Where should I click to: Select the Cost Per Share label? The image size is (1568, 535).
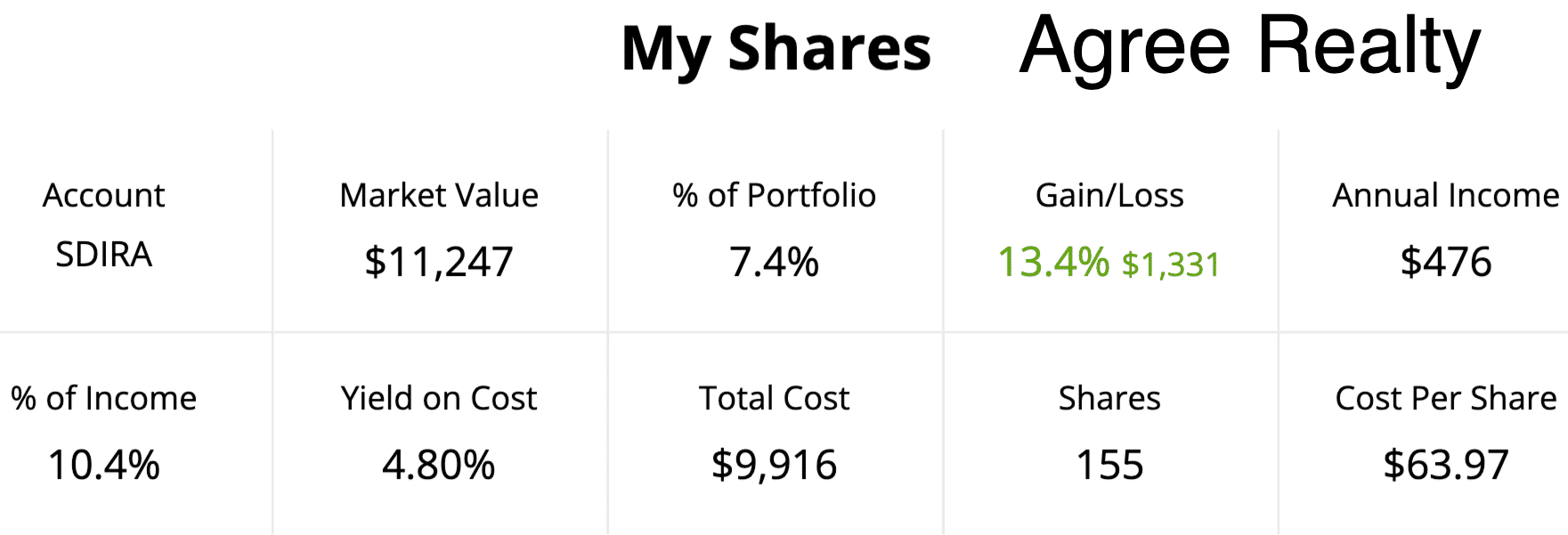[1446, 398]
